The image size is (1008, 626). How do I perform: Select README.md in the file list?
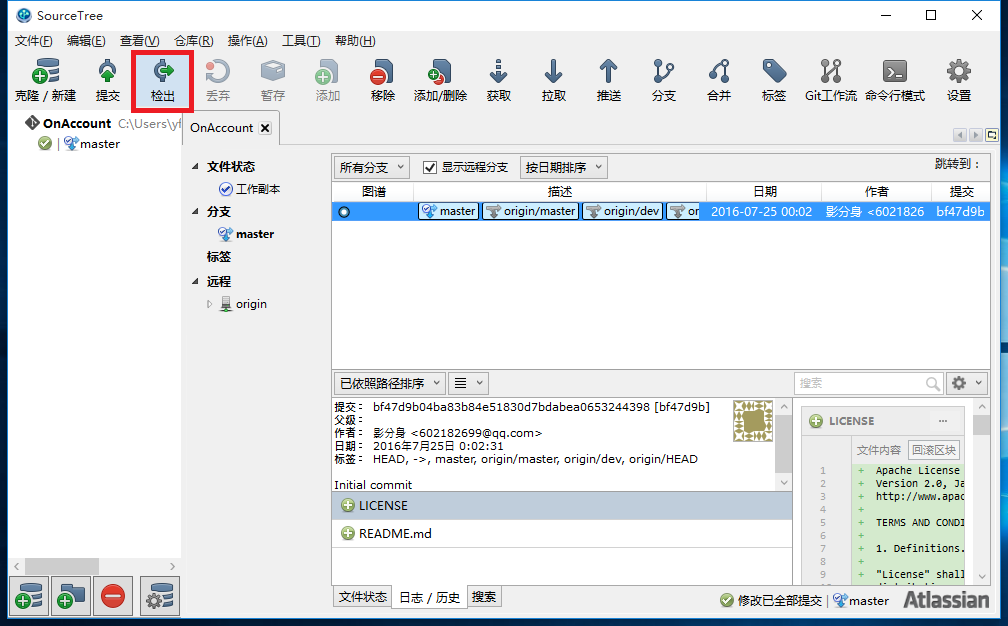(x=562, y=533)
